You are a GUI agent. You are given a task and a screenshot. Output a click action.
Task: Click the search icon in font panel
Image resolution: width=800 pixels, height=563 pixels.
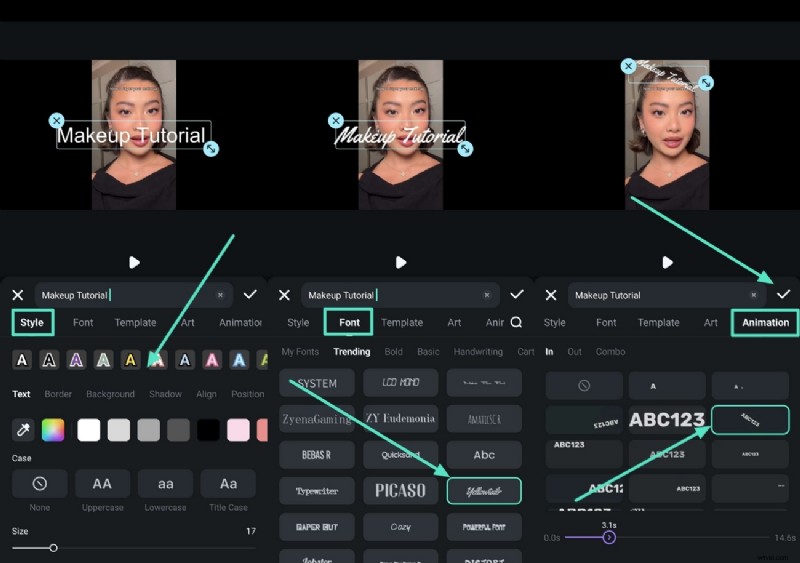516,323
